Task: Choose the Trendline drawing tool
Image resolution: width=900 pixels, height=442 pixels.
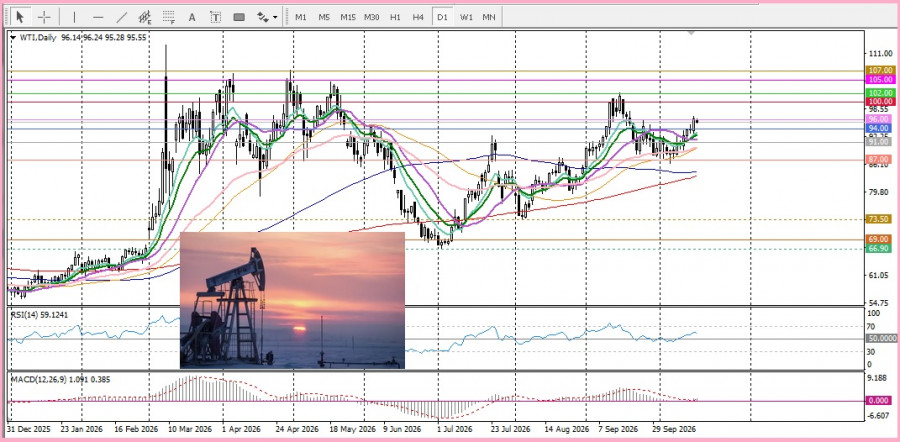Action: [x=122, y=17]
